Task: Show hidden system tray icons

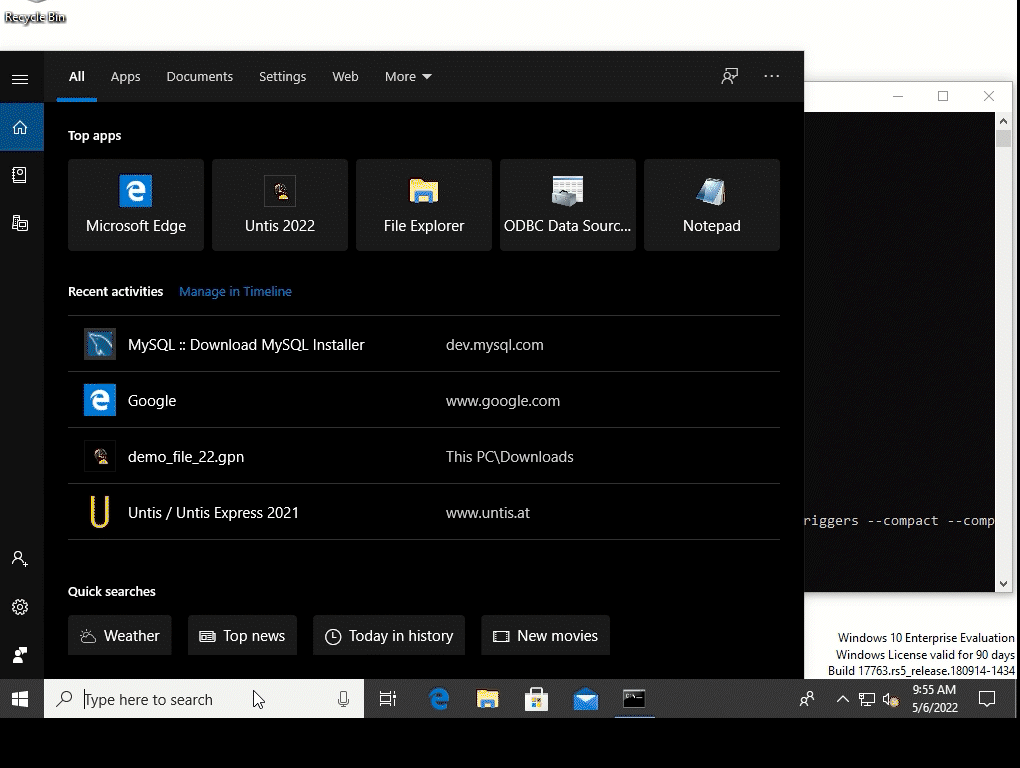Action: [x=842, y=700]
